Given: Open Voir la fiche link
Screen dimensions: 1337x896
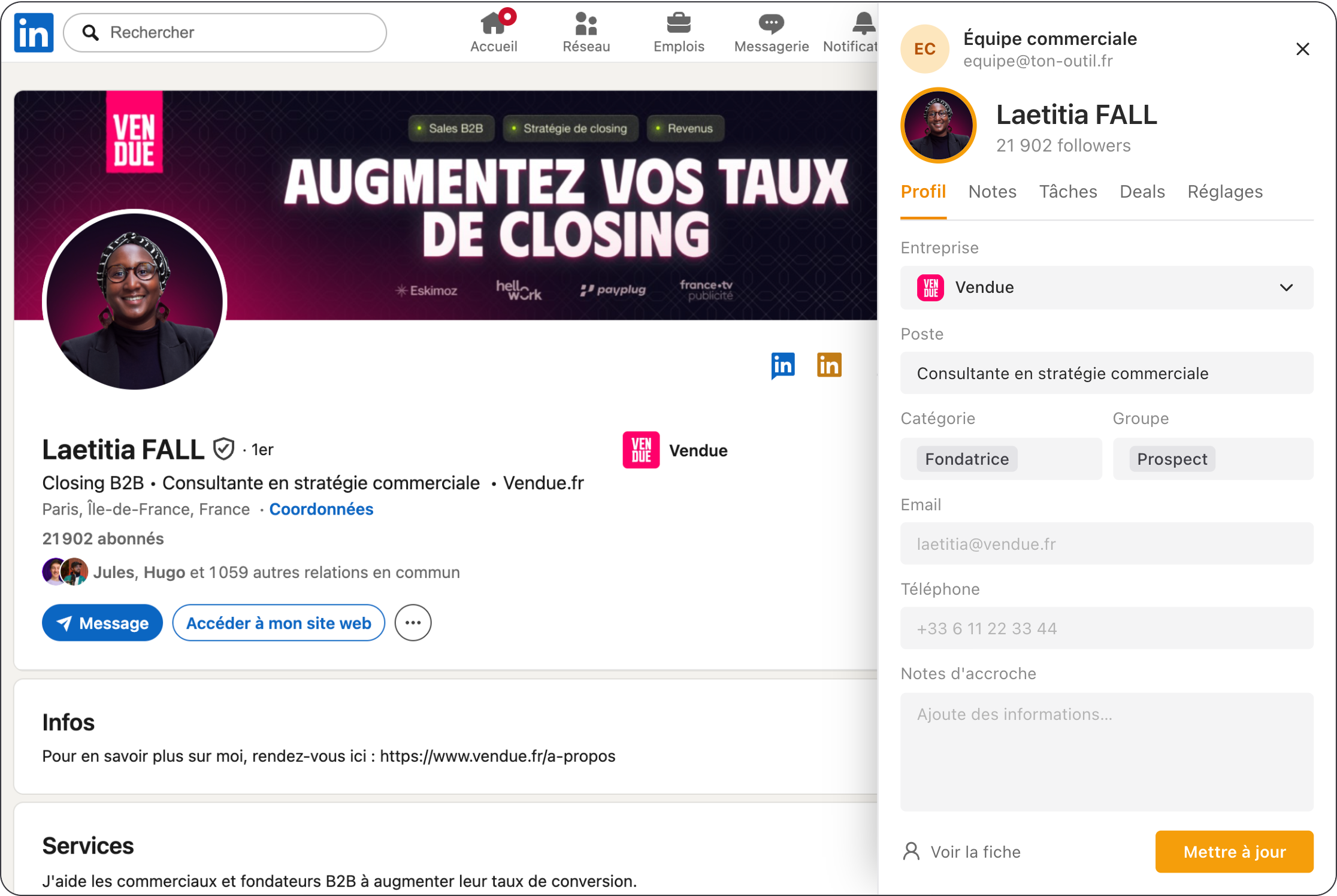Looking at the screenshot, I should [x=961, y=852].
